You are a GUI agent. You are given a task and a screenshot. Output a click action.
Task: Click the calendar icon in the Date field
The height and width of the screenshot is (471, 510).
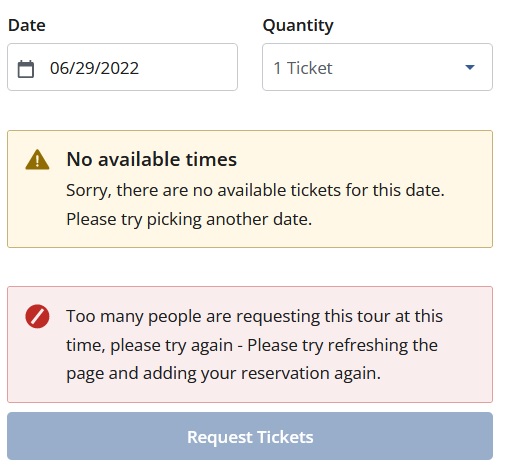coord(26,69)
